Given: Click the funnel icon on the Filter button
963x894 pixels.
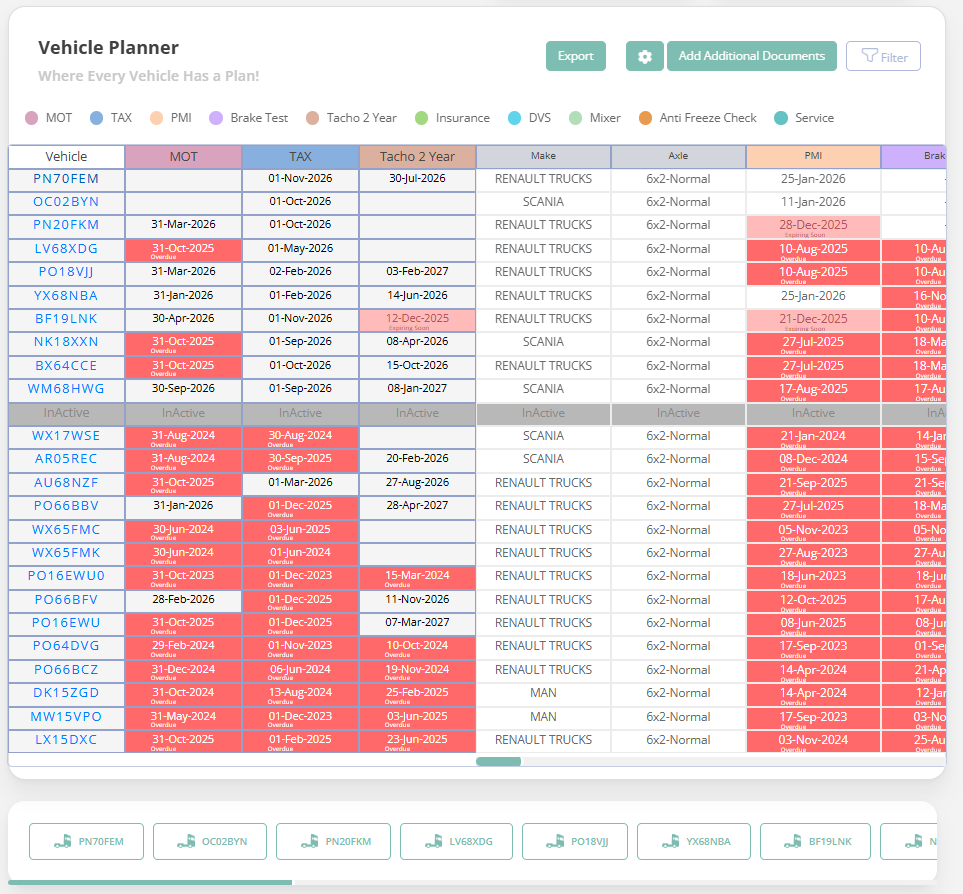Looking at the screenshot, I should [x=869, y=57].
